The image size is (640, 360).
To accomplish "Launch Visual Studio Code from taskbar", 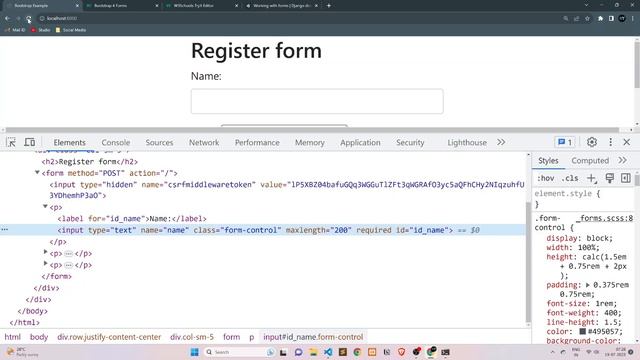I will point(328,352).
